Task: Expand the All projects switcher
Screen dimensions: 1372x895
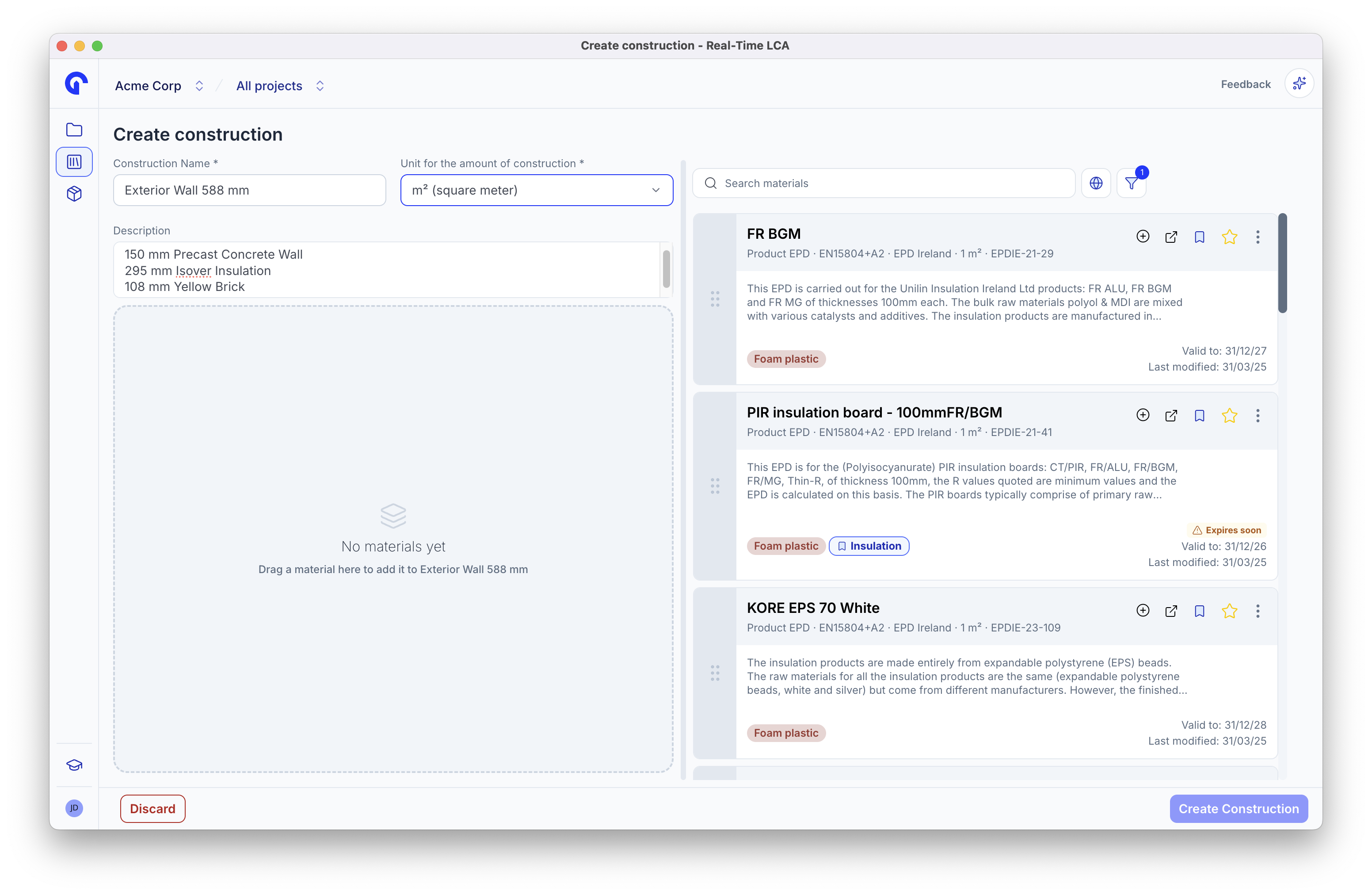Action: click(x=320, y=85)
